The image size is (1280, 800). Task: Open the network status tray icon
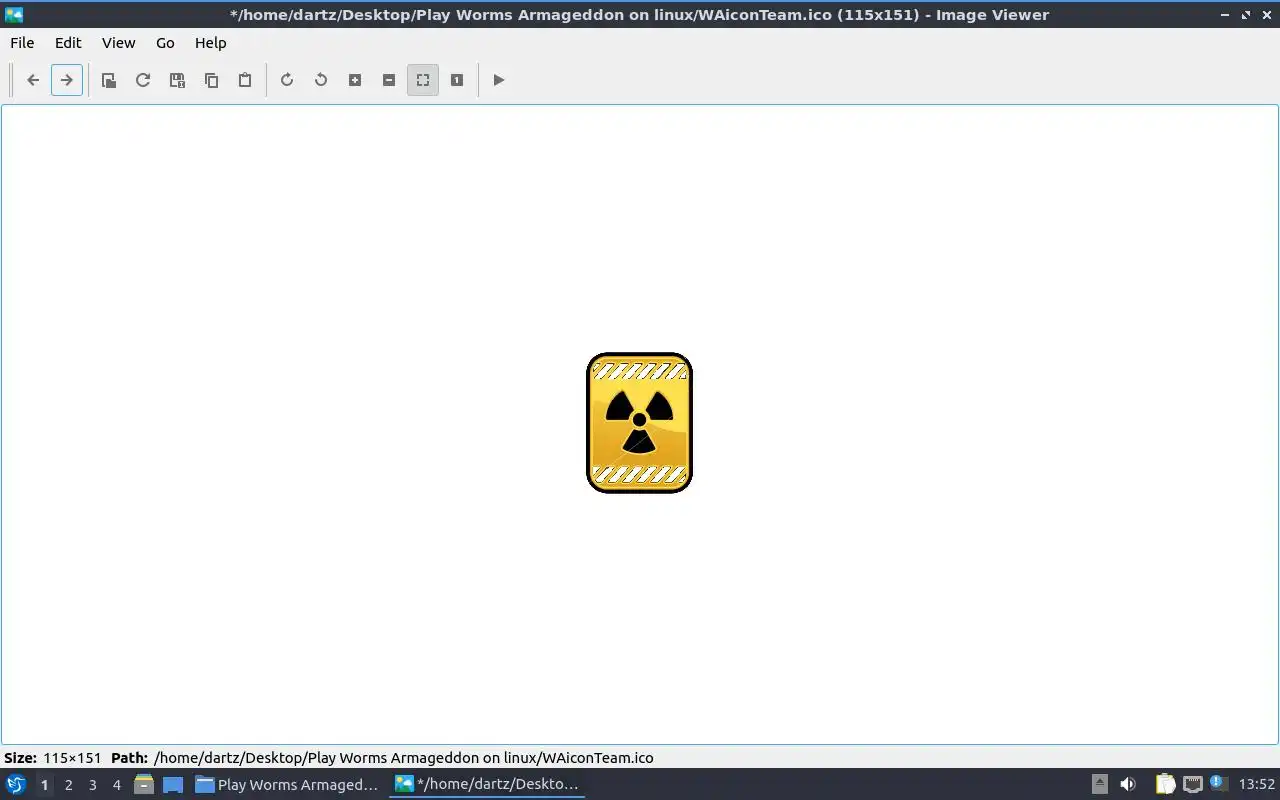click(x=1193, y=785)
